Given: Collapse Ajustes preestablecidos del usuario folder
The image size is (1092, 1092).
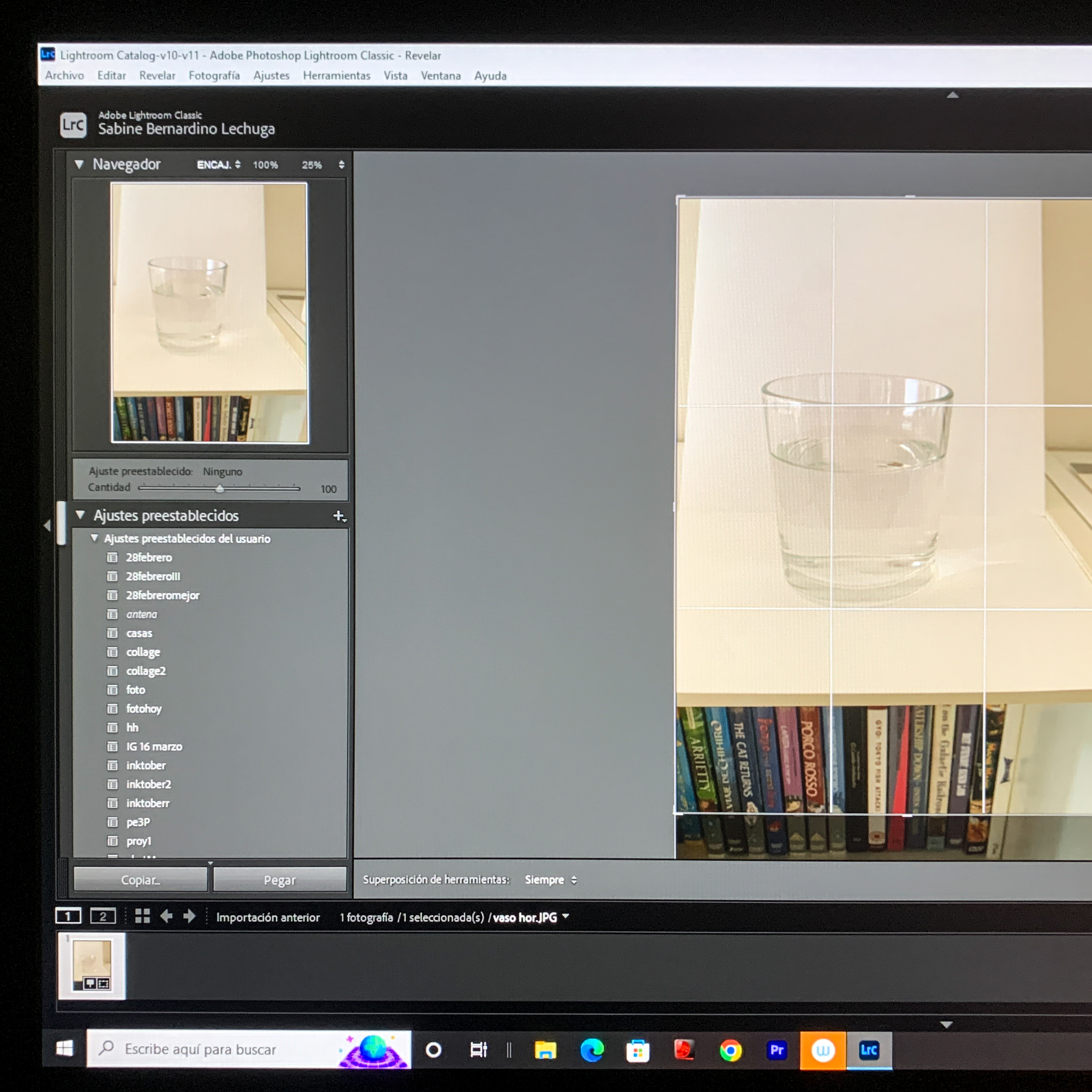Looking at the screenshot, I should 94,538.
